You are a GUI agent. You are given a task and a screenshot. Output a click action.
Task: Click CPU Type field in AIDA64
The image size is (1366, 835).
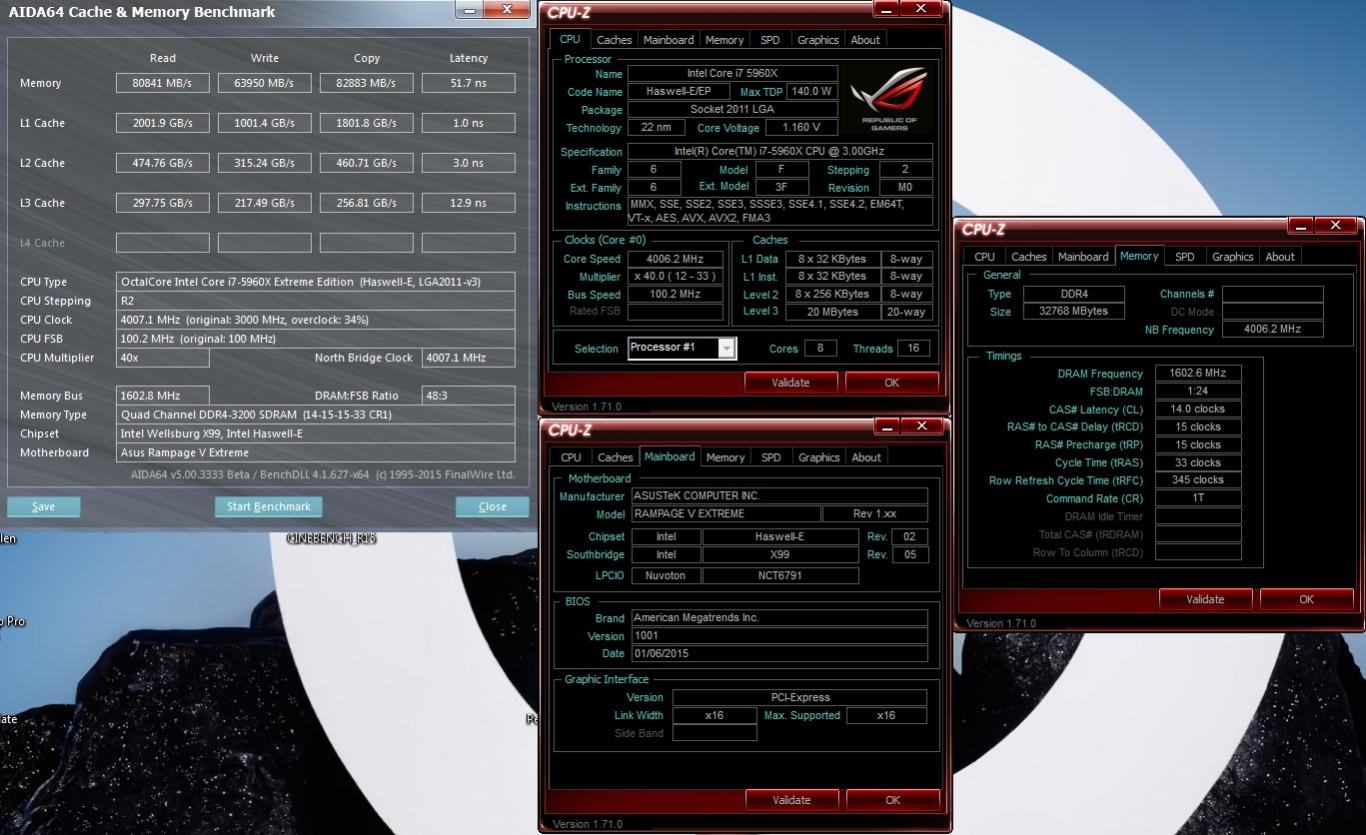316,282
